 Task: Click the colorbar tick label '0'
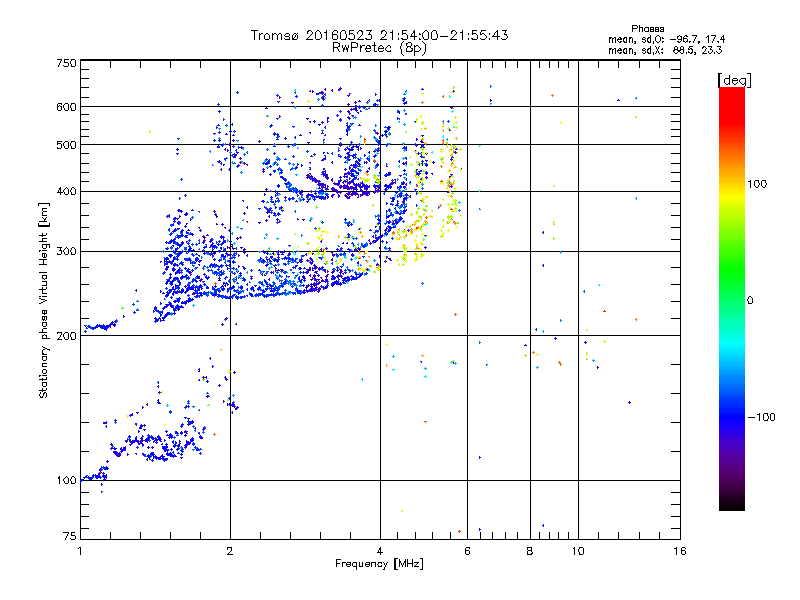click(x=749, y=301)
